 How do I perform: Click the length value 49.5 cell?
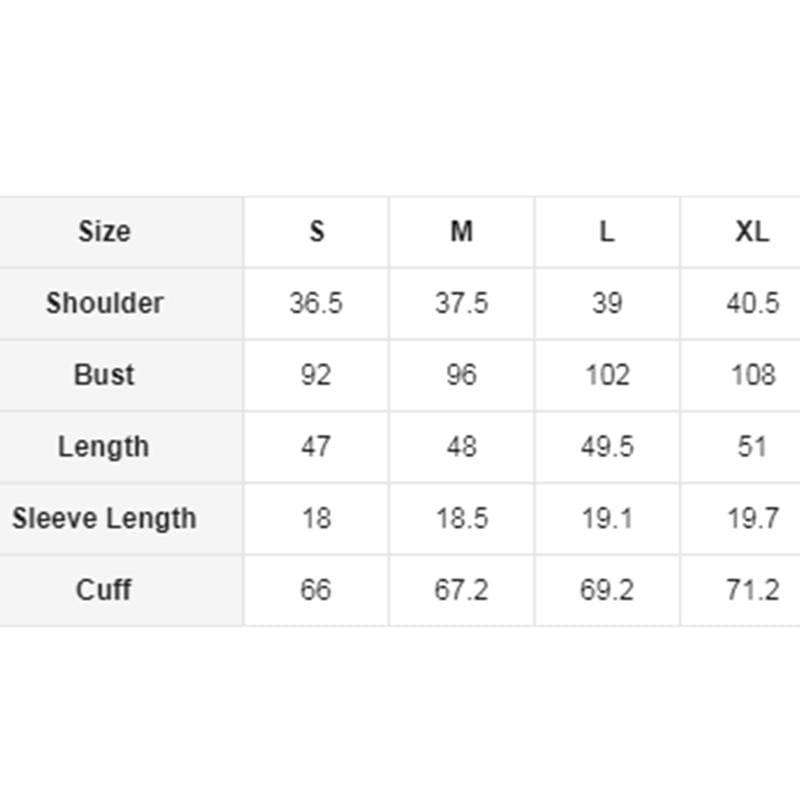[x=607, y=447]
